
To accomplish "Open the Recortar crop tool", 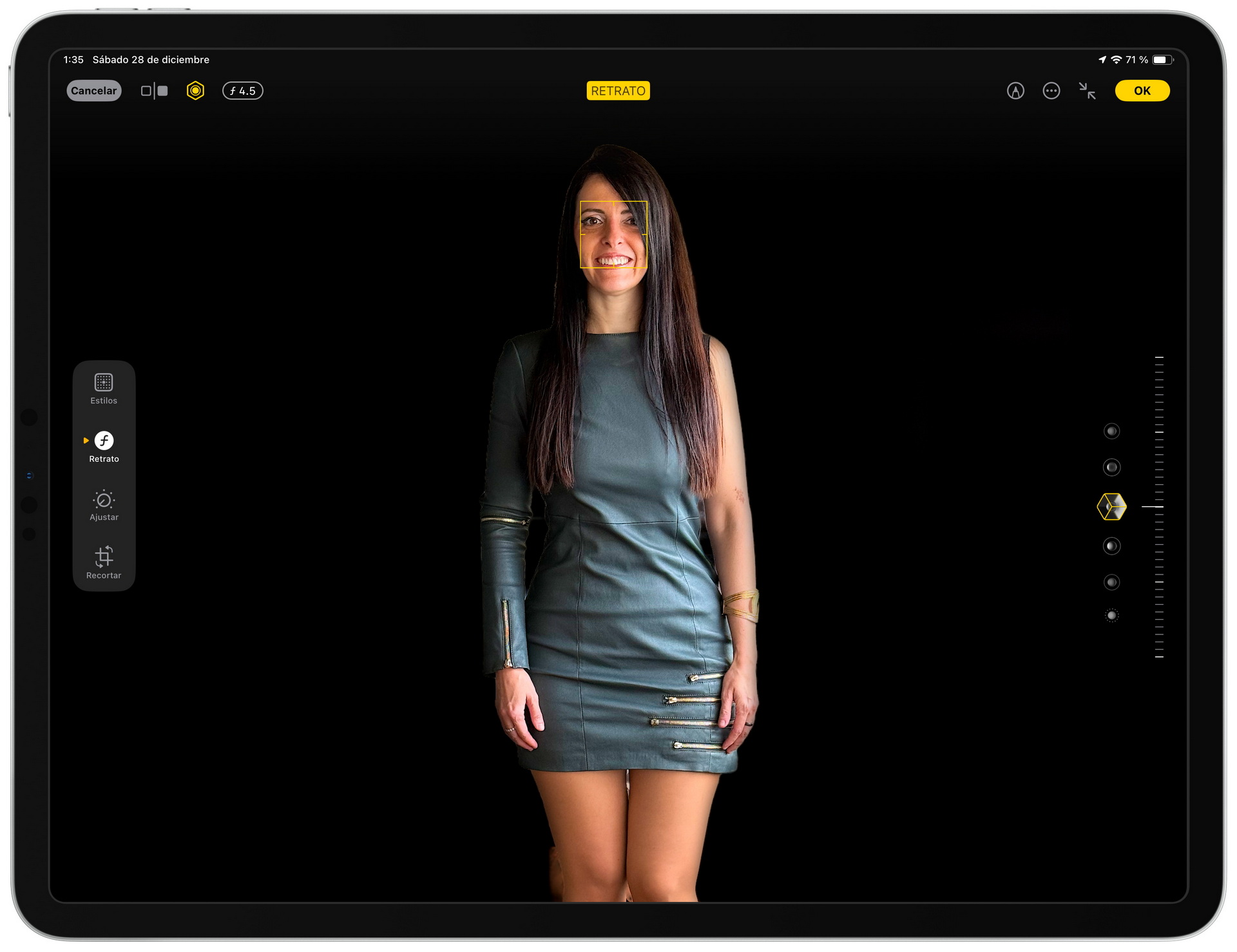I will tap(104, 564).
